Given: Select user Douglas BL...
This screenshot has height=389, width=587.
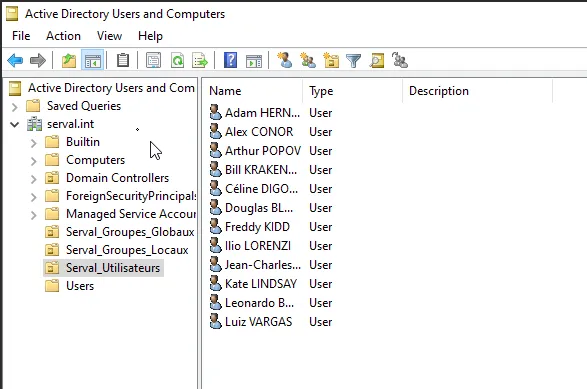Looking at the screenshot, I should (x=259, y=208).
